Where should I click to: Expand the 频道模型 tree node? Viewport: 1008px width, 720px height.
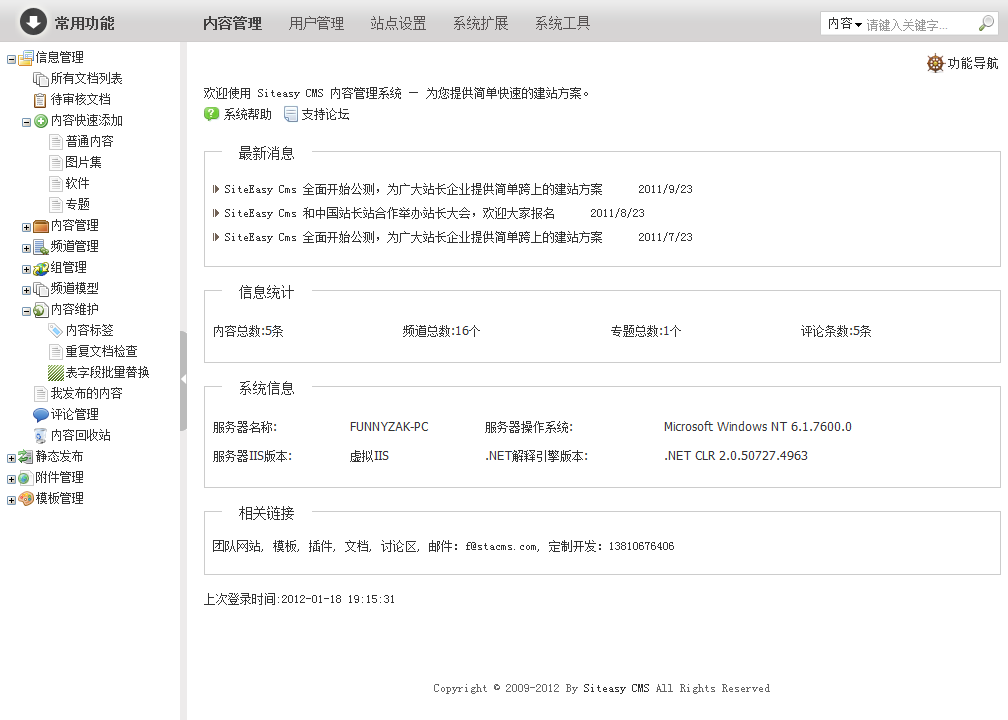26,291
